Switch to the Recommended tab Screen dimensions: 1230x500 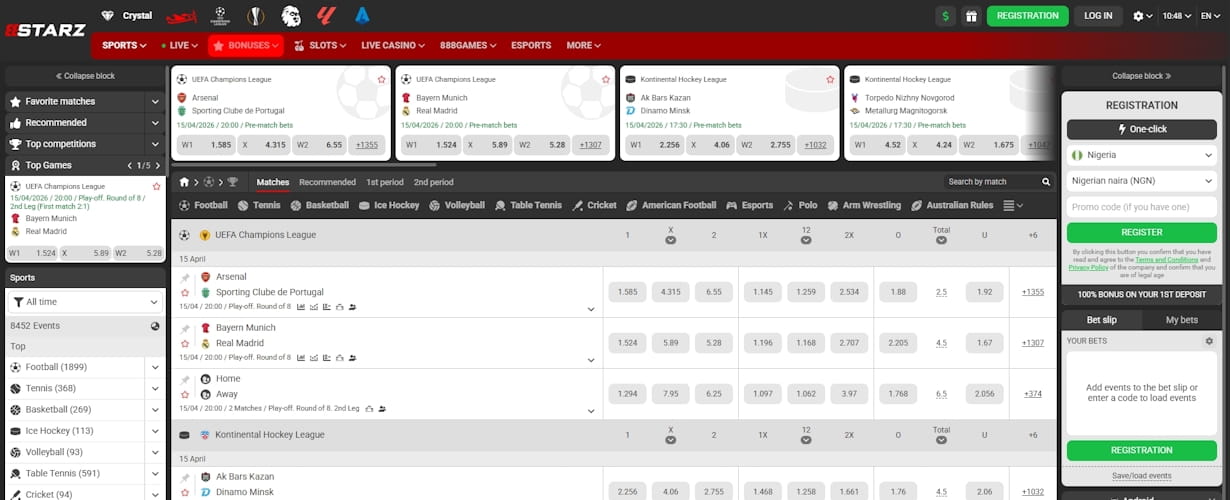point(327,182)
